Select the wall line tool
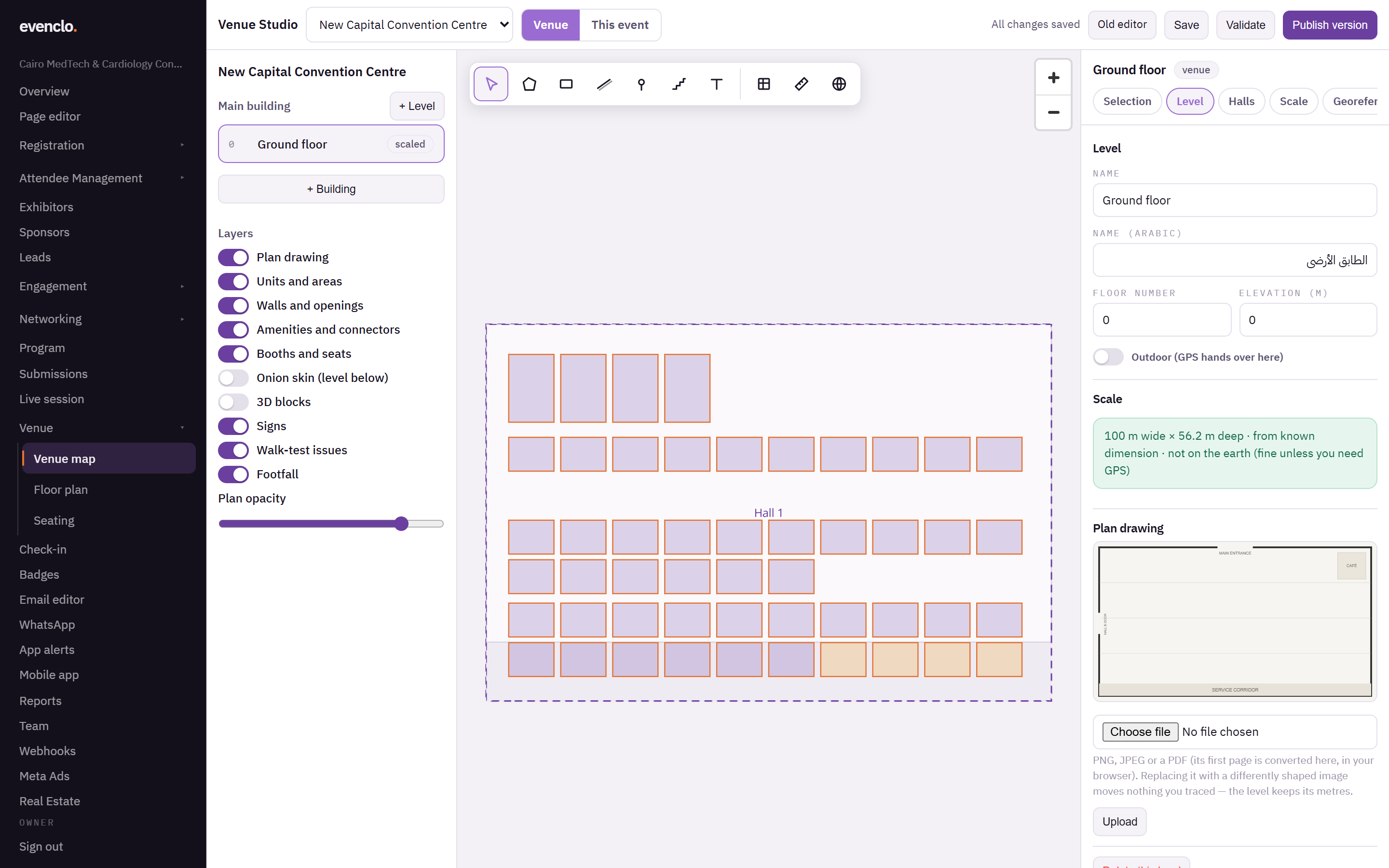1389x868 pixels. coord(604,84)
